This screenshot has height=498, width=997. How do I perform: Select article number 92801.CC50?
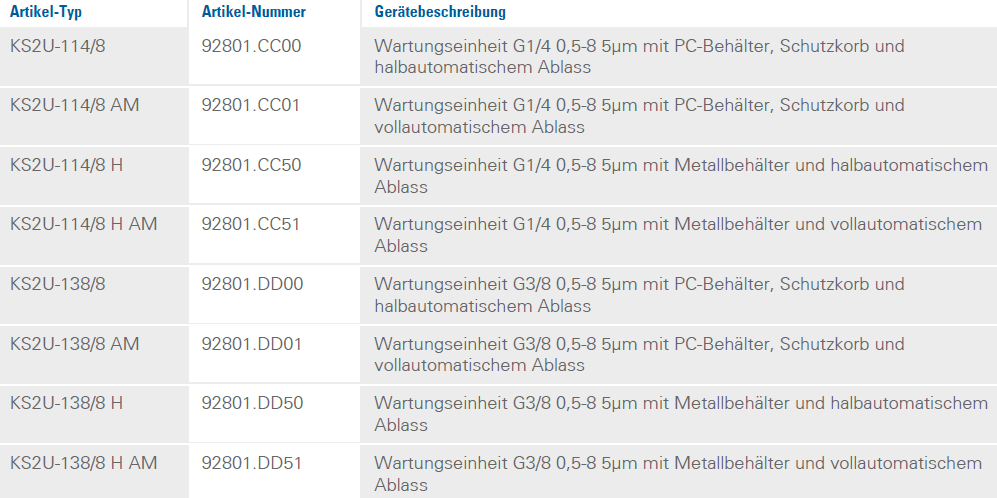251,165
